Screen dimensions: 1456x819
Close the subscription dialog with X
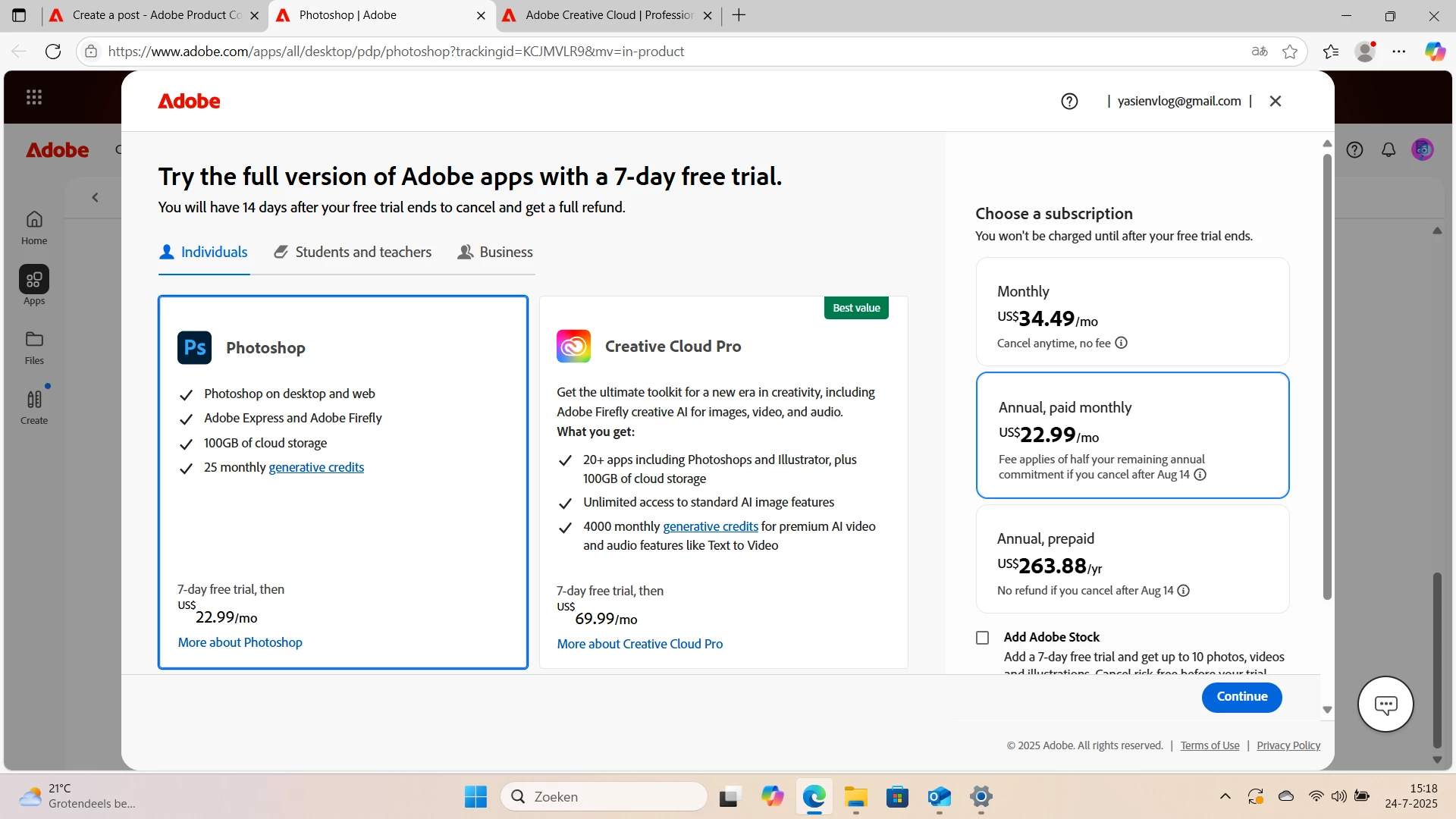(1276, 102)
